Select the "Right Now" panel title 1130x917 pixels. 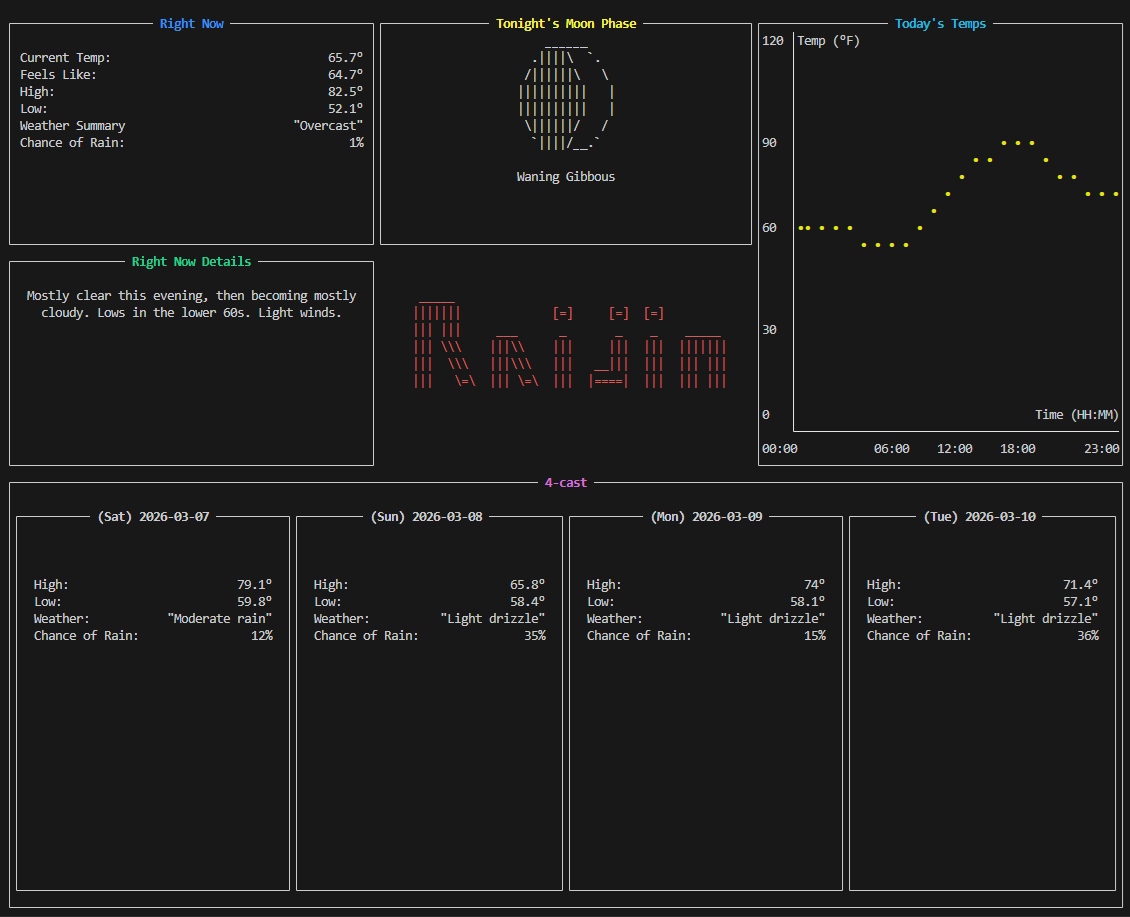tap(192, 24)
